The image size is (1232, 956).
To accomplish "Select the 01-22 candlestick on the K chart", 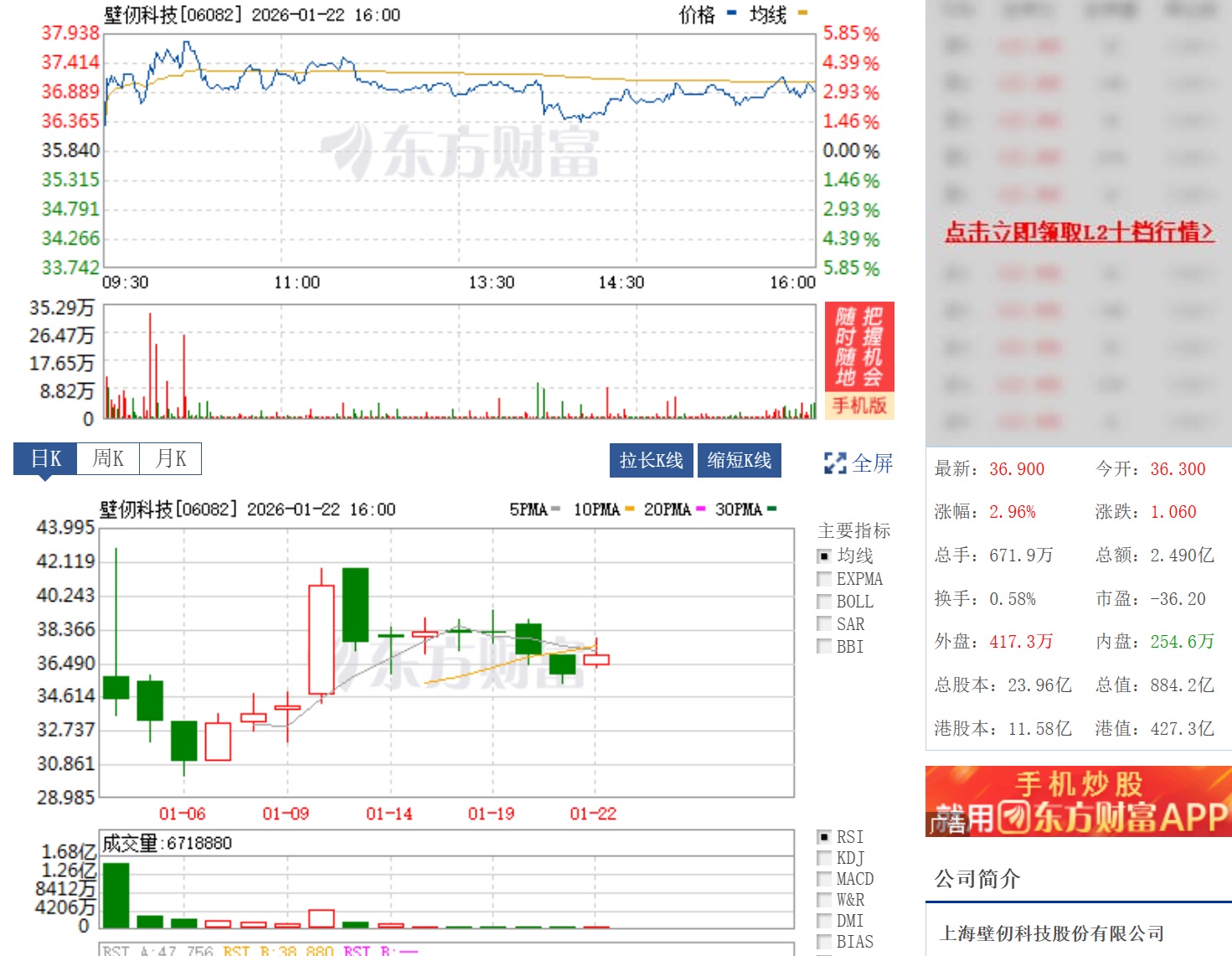I will (x=596, y=659).
